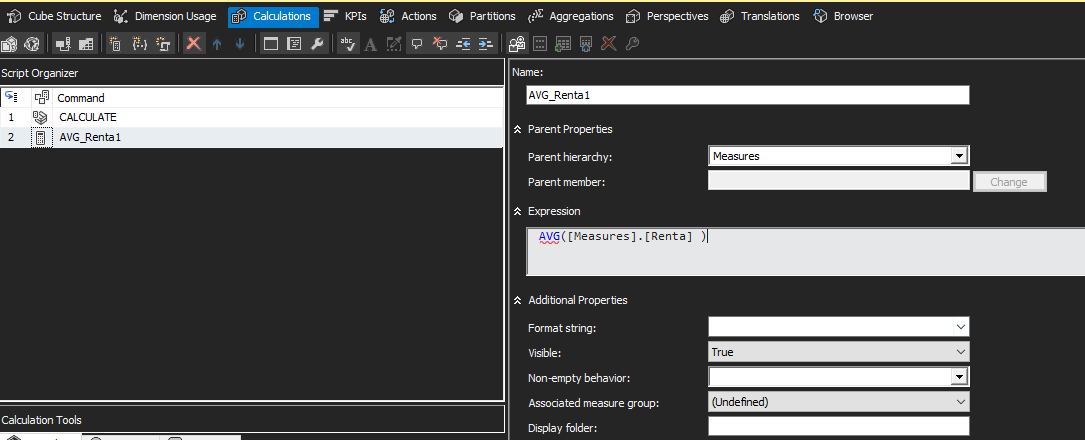
Task: Click the Command column header
Action: coord(81,98)
